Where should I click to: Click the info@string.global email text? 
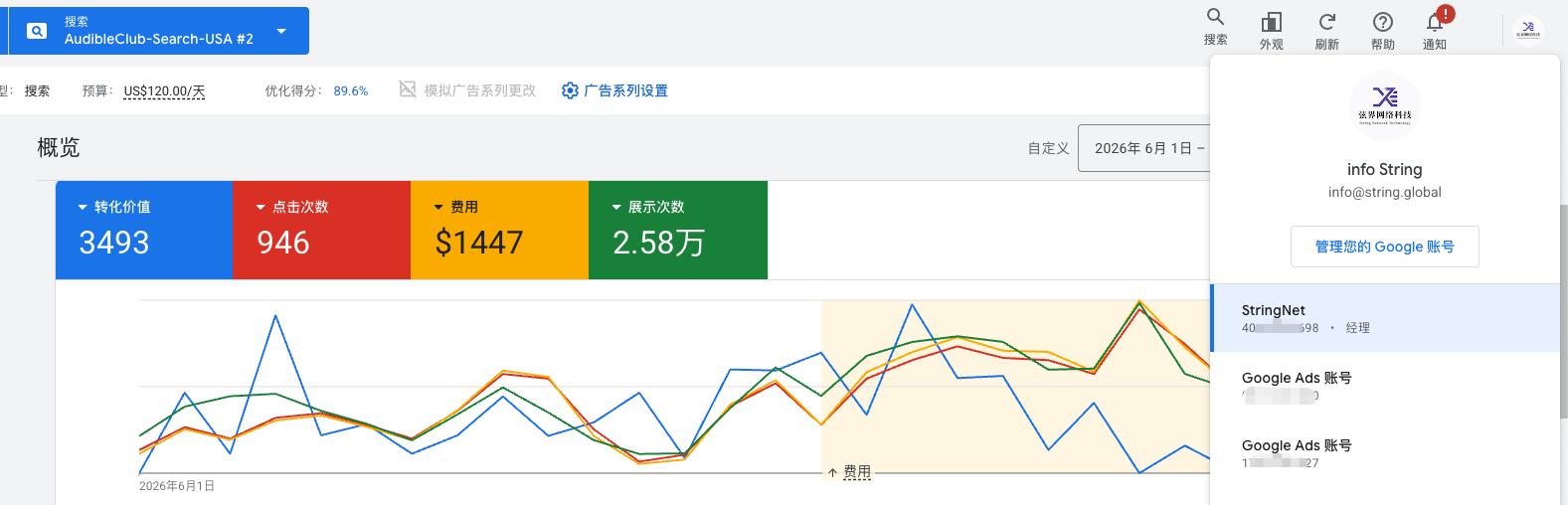[1384, 192]
